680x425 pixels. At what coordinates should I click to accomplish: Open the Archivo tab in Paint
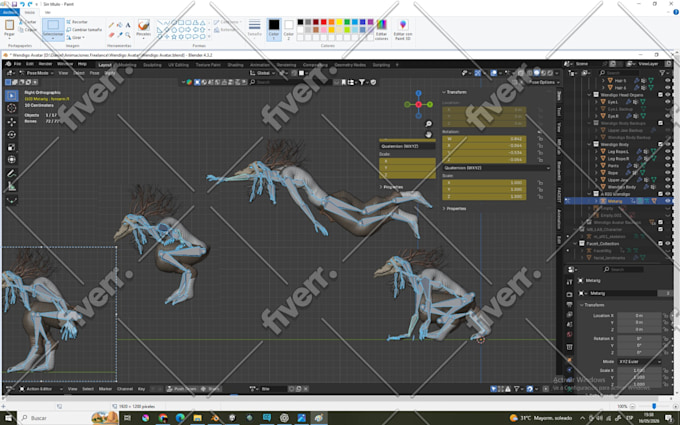tap(10, 12)
